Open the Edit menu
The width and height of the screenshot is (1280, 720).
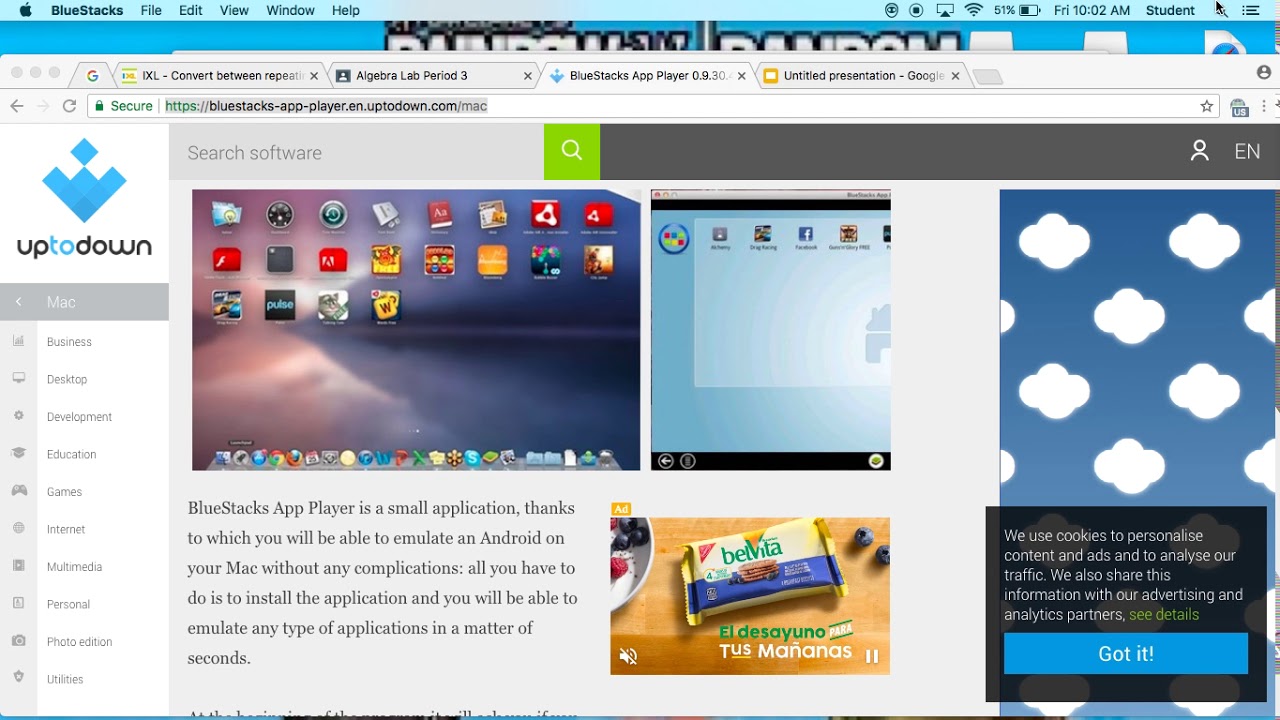tap(191, 10)
